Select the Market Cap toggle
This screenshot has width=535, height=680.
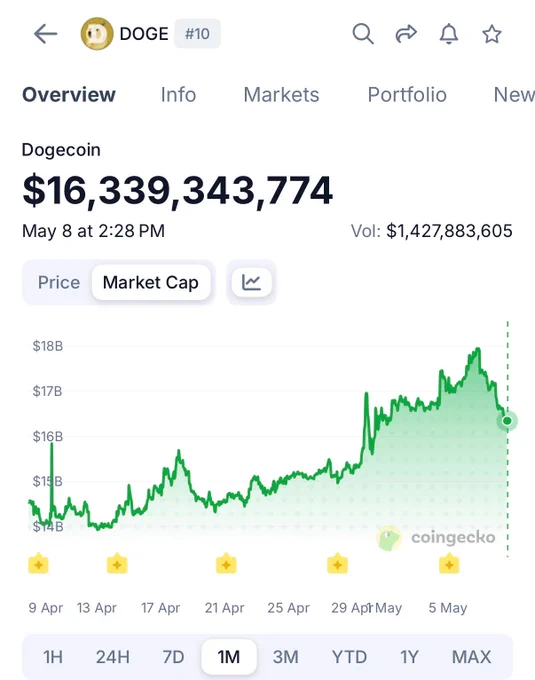pyautogui.click(x=151, y=282)
